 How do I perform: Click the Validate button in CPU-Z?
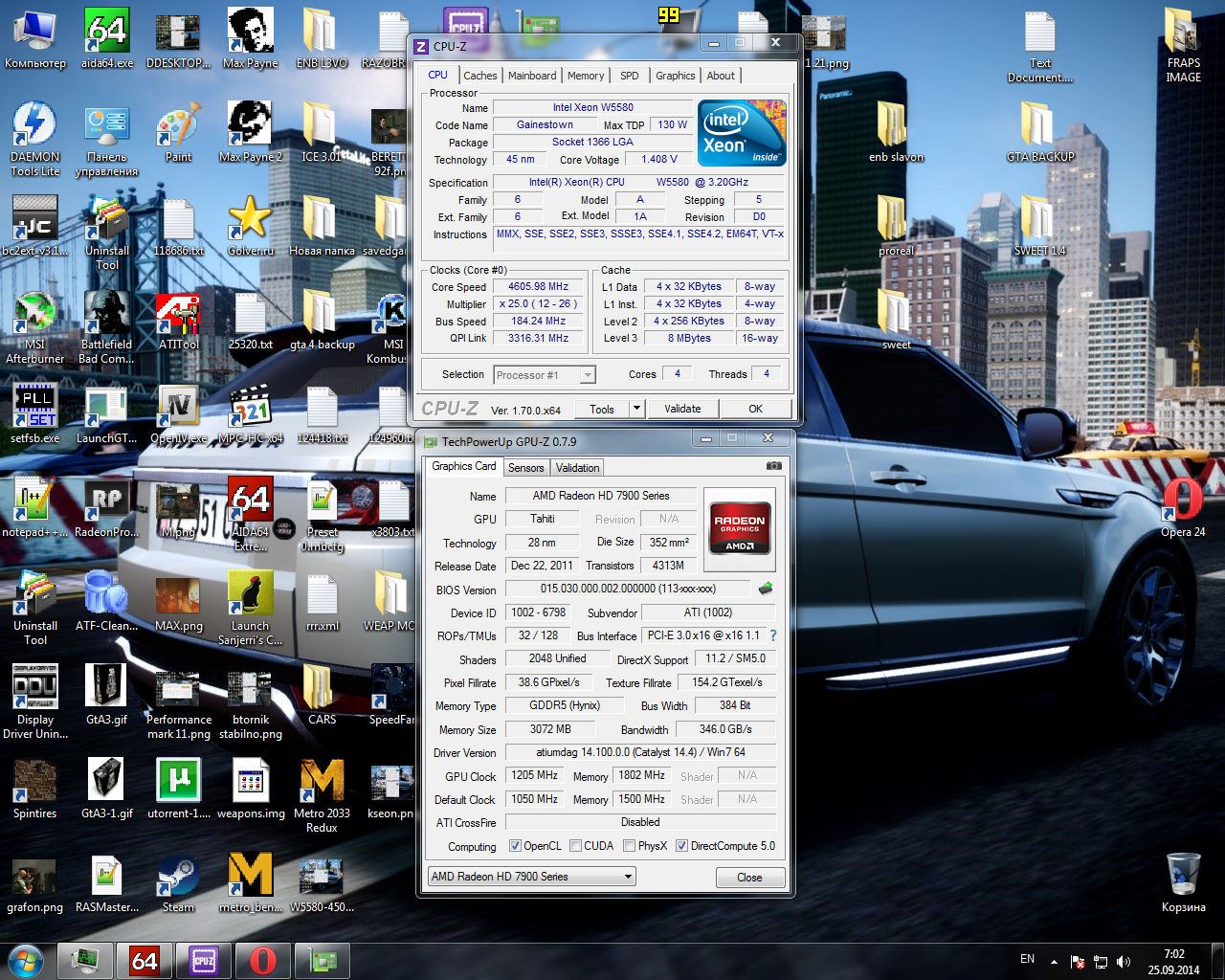[682, 409]
